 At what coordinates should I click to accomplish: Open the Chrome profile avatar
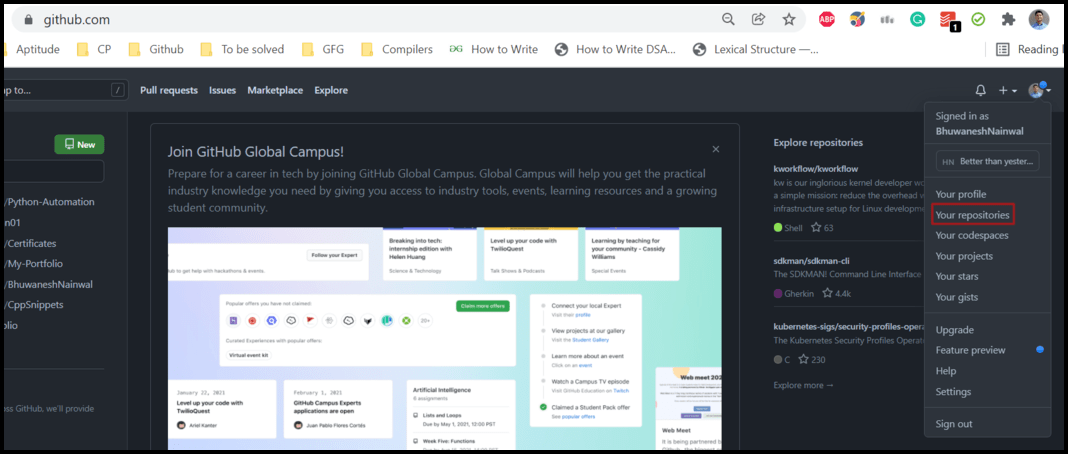tap(1038, 20)
